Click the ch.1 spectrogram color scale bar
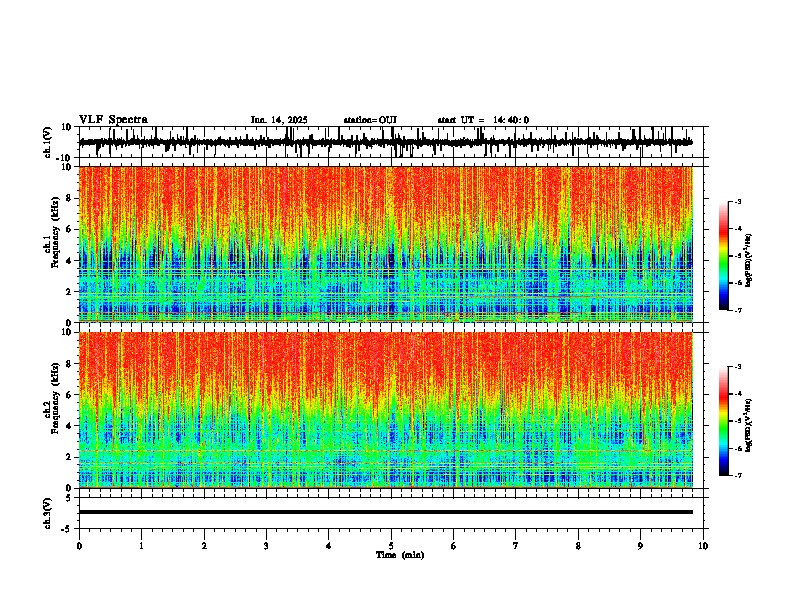The image size is (792, 612). [724, 256]
